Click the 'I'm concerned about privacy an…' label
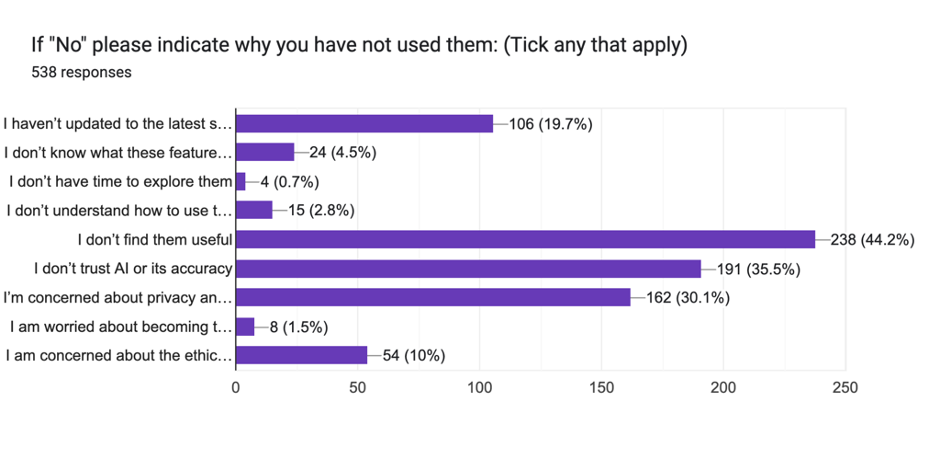Viewport: 941px width, 449px height. tap(118, 297)
